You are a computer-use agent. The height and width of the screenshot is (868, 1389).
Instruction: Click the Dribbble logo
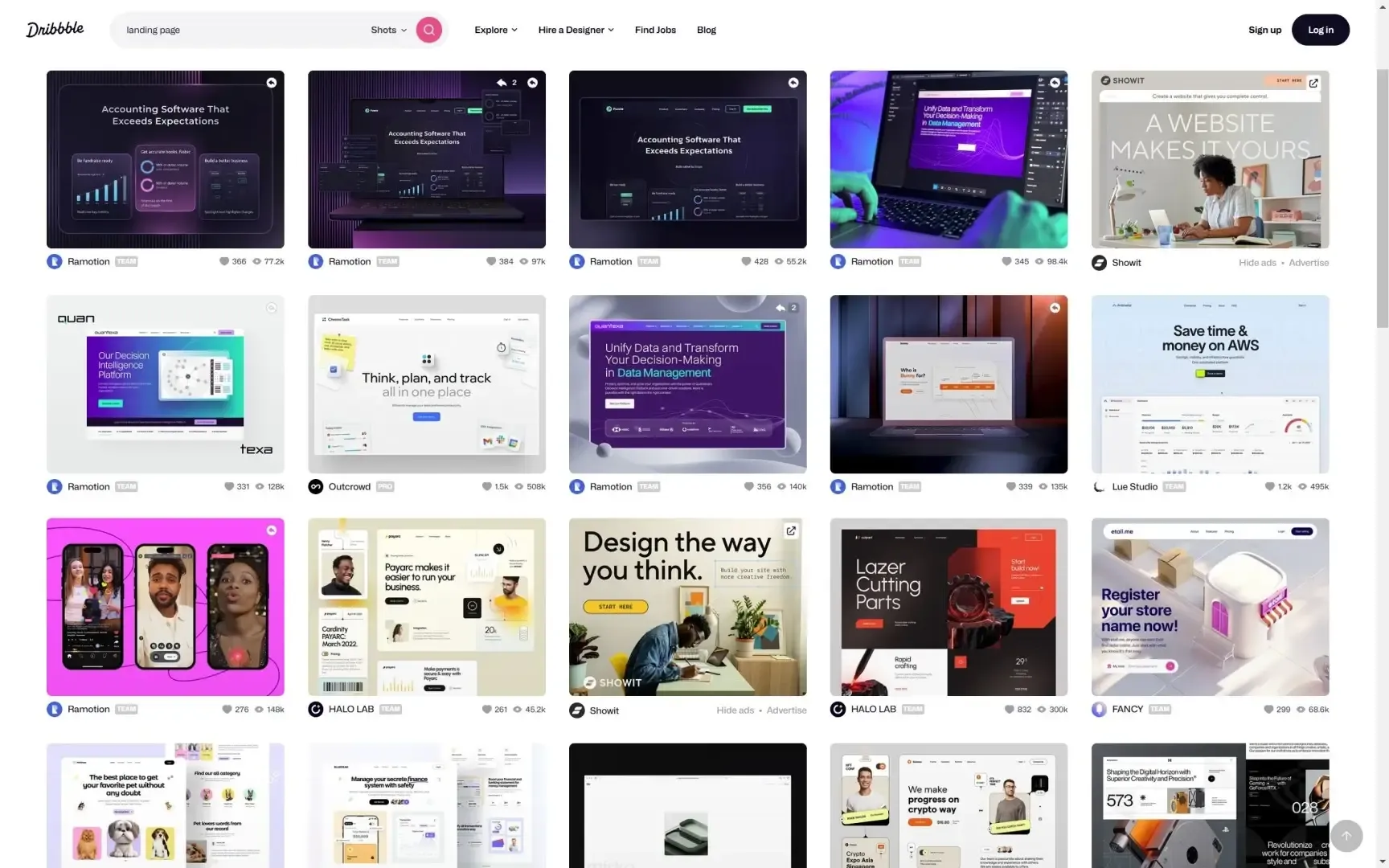click(55, 30)
